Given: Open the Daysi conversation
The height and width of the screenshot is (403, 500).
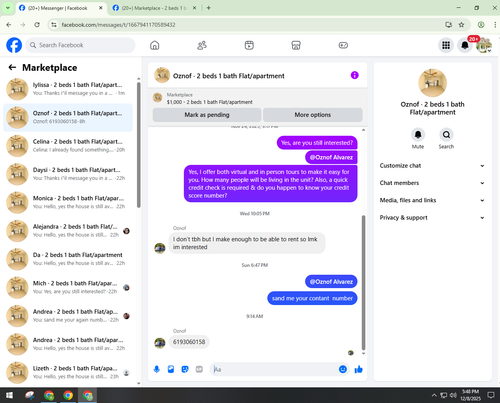Looking at the screenshot, I should [x=68, y=174].
